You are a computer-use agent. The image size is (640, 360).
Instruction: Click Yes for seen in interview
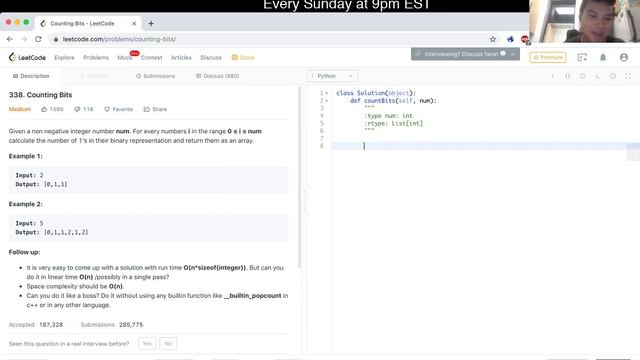(147, 344)
